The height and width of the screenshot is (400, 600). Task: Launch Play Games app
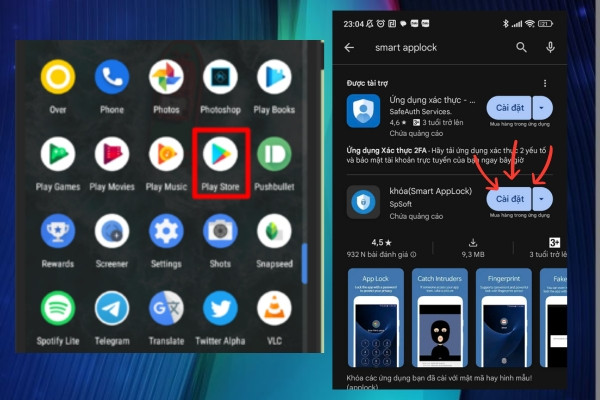tap(58, 154)
